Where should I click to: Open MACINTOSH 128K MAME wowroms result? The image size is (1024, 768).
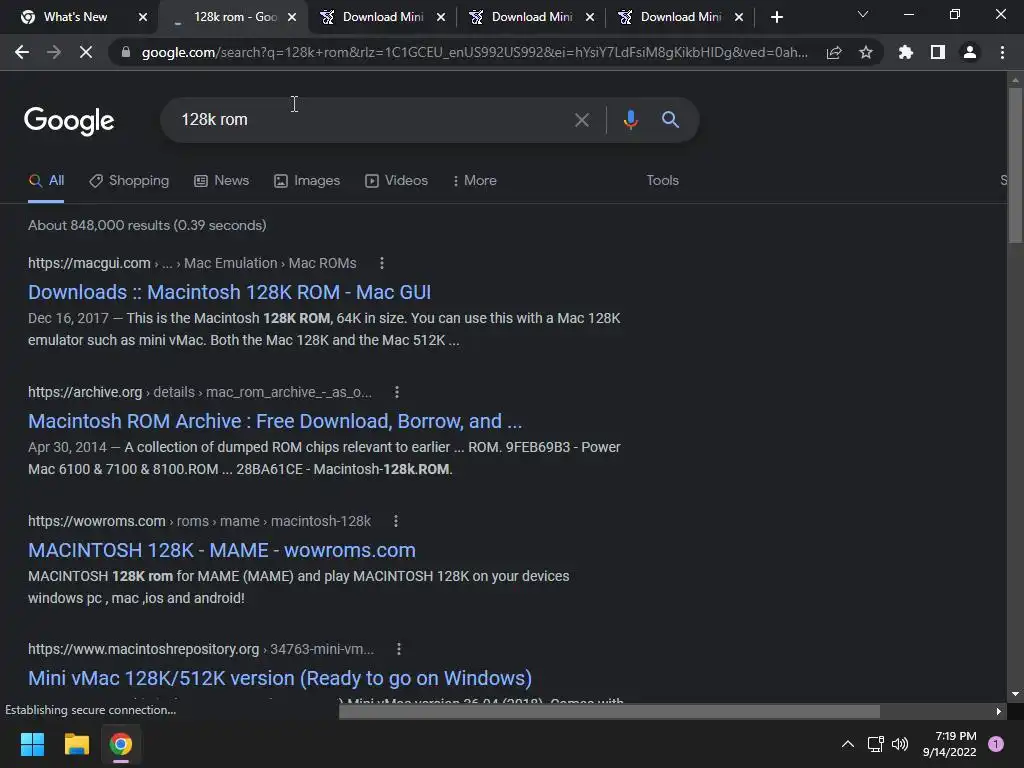[x=221, y=550]
